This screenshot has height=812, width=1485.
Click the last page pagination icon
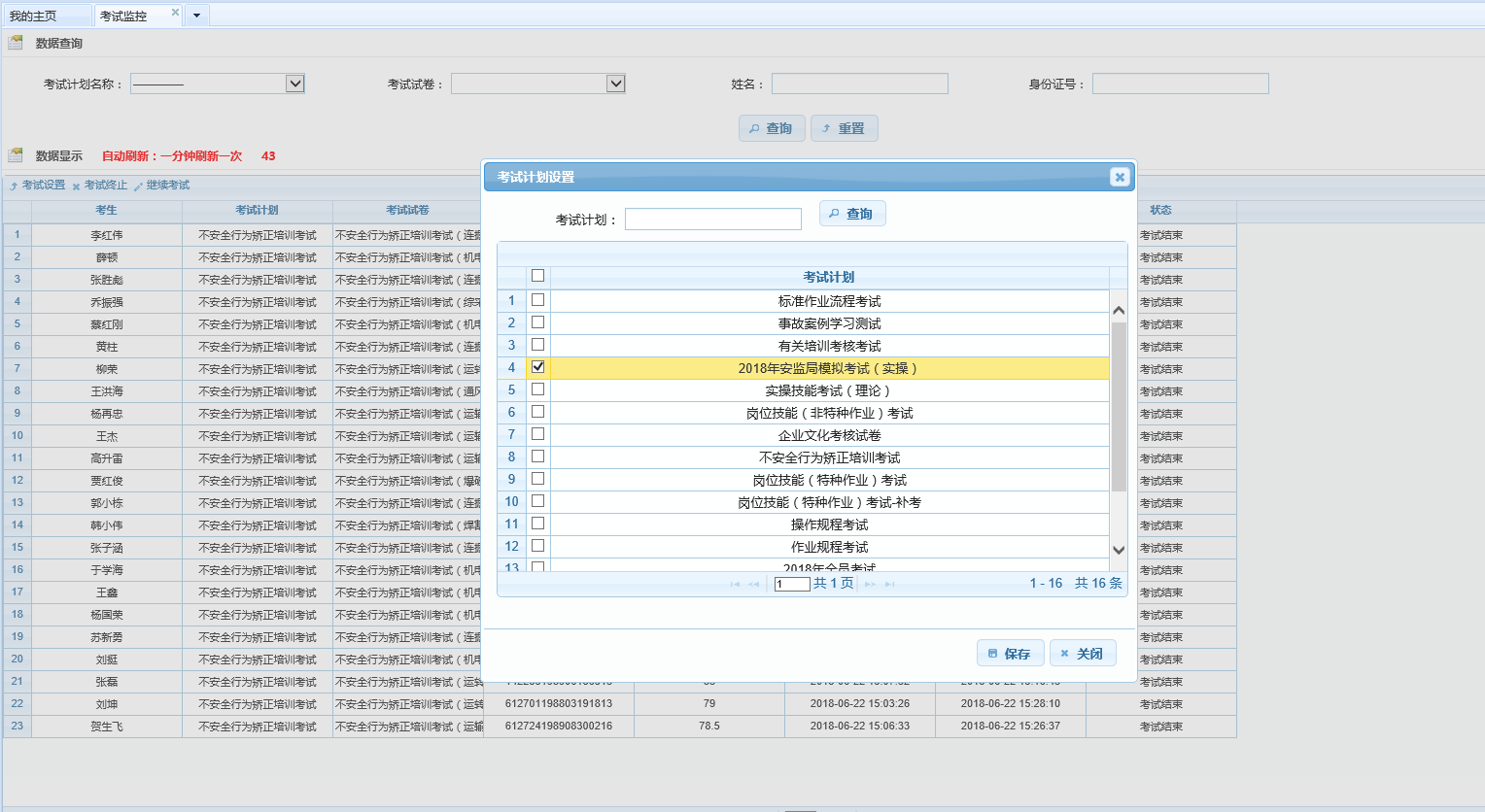click(889, 584)
